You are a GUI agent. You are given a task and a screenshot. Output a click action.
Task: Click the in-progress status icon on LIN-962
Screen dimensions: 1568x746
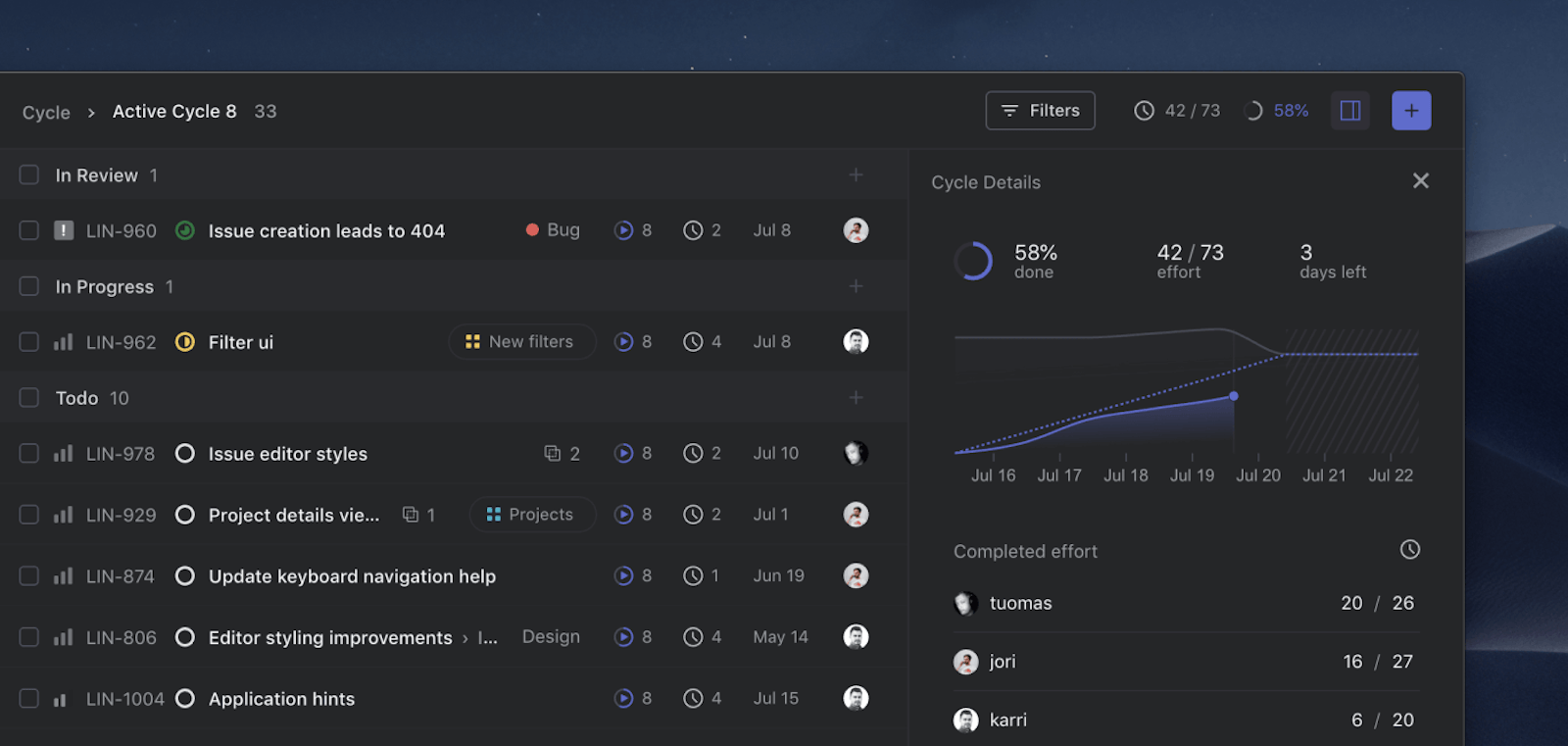click(184, 342)
